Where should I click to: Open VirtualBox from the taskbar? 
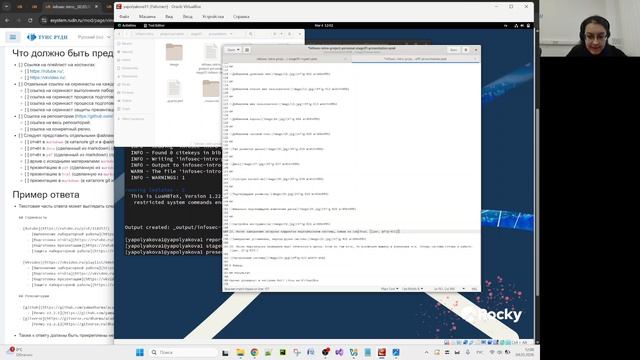click(x=382, y=352)
